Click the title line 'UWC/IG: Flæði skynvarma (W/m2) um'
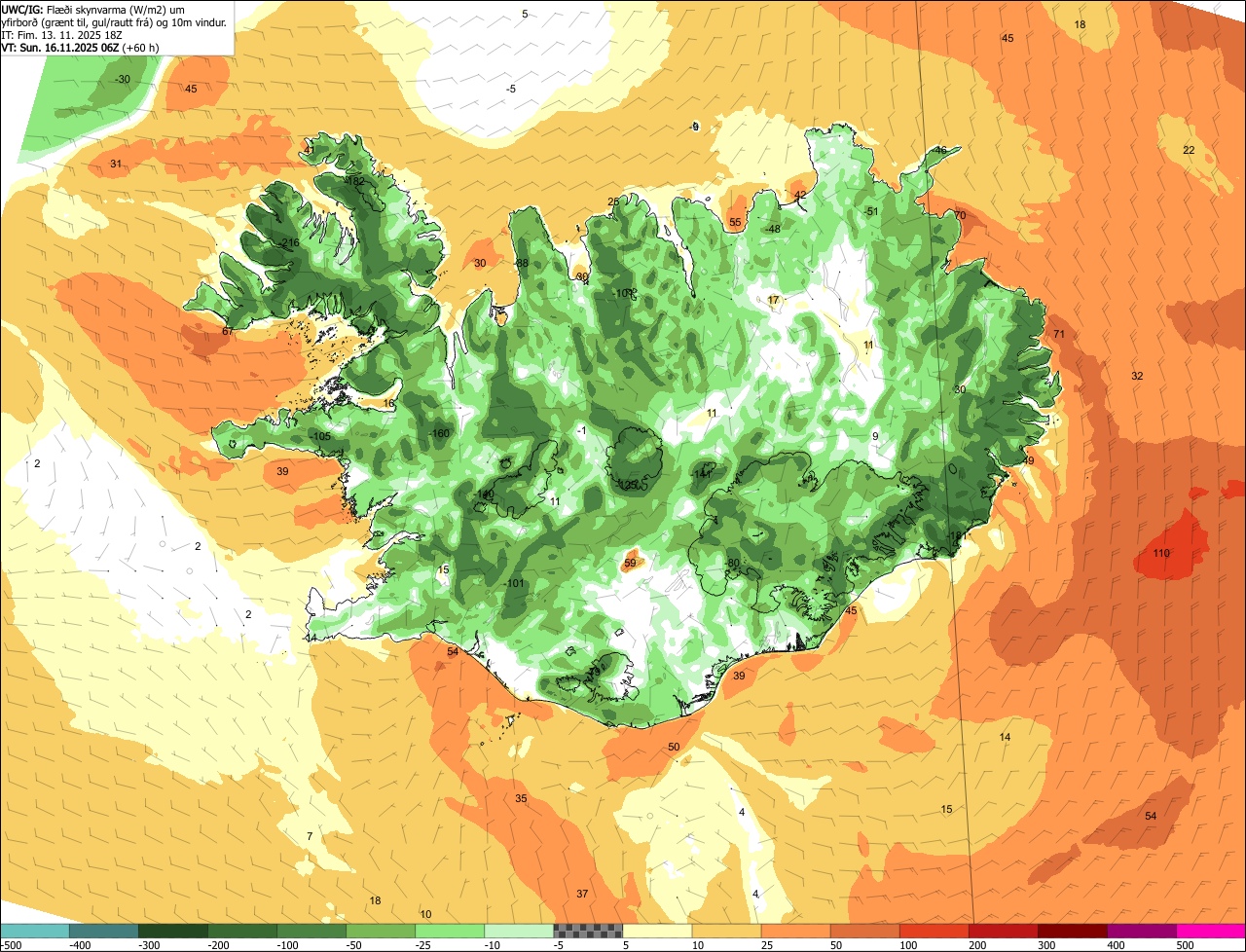This screenshot has width=1246, height=952. 94,9
